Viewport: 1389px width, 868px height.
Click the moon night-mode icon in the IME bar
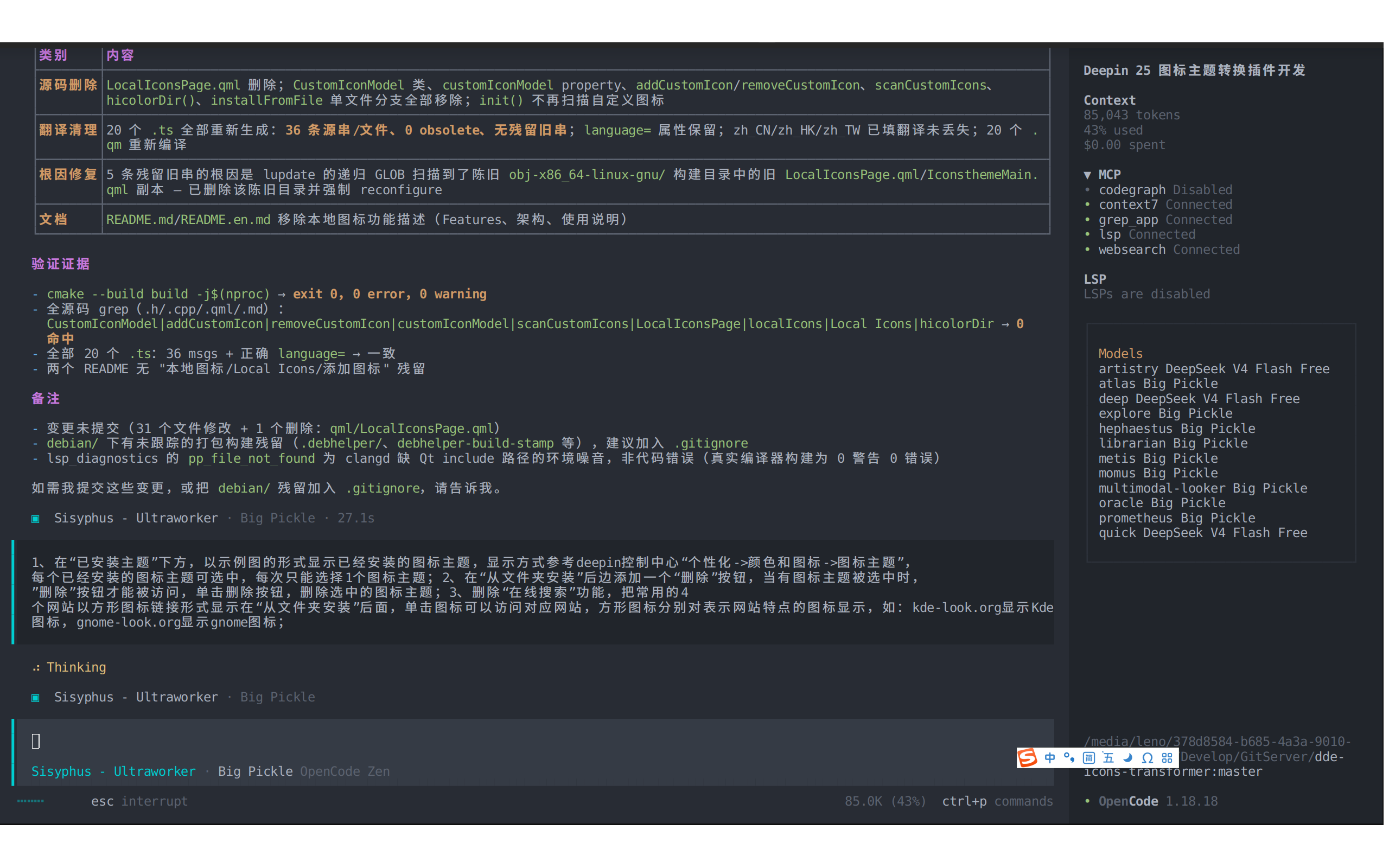pyautogui.click(x=1128, y=758)
